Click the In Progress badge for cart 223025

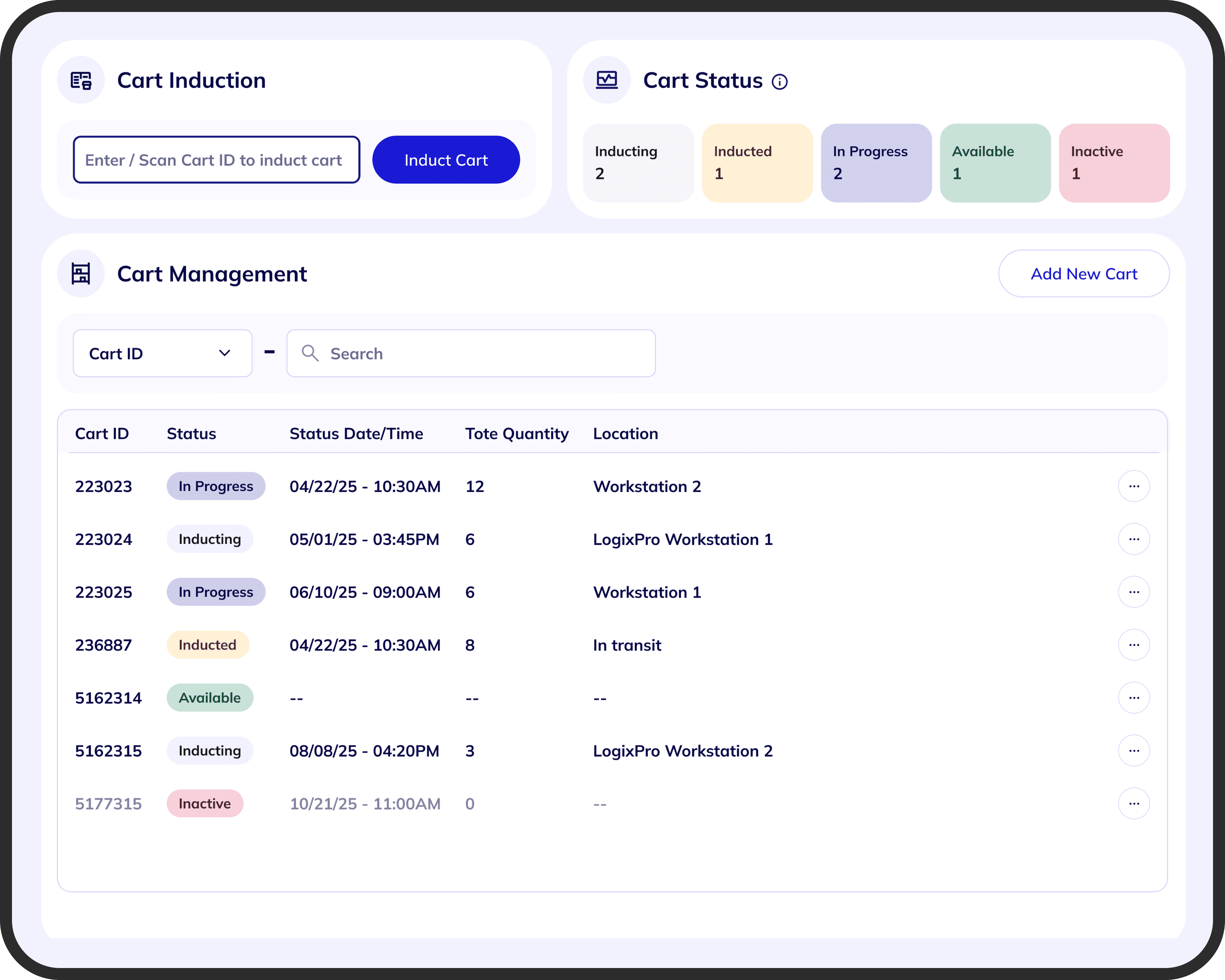click(216, 592)
